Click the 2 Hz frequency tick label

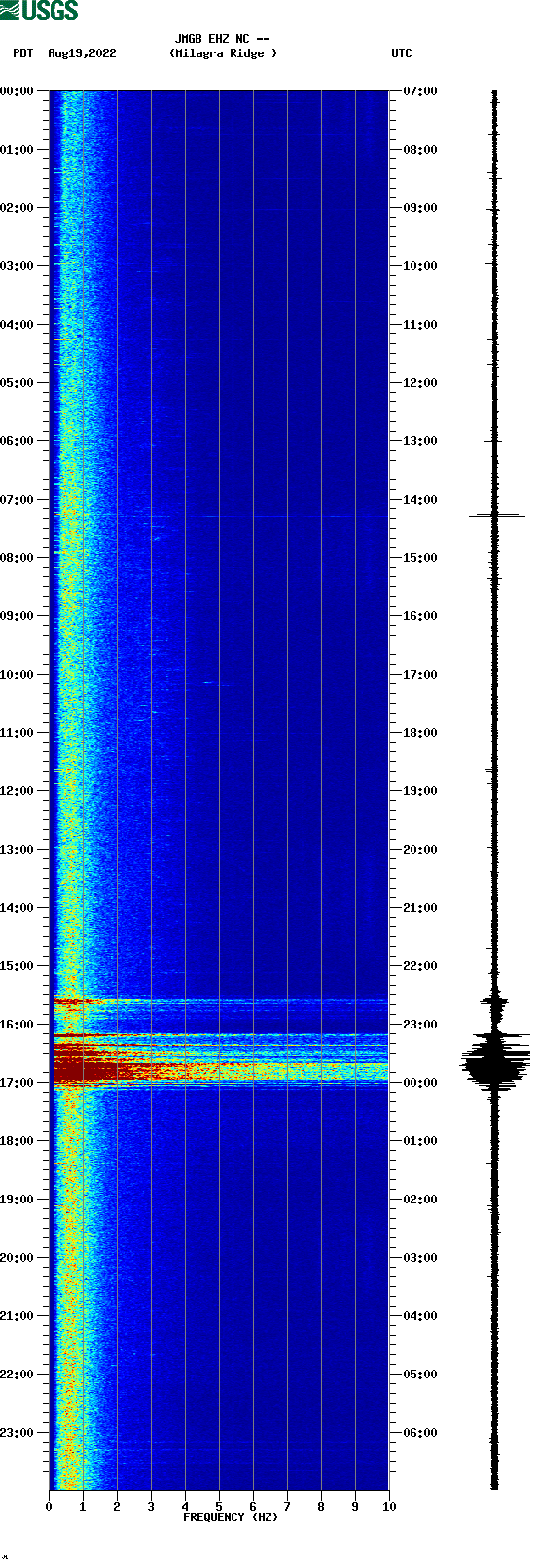117,1507
